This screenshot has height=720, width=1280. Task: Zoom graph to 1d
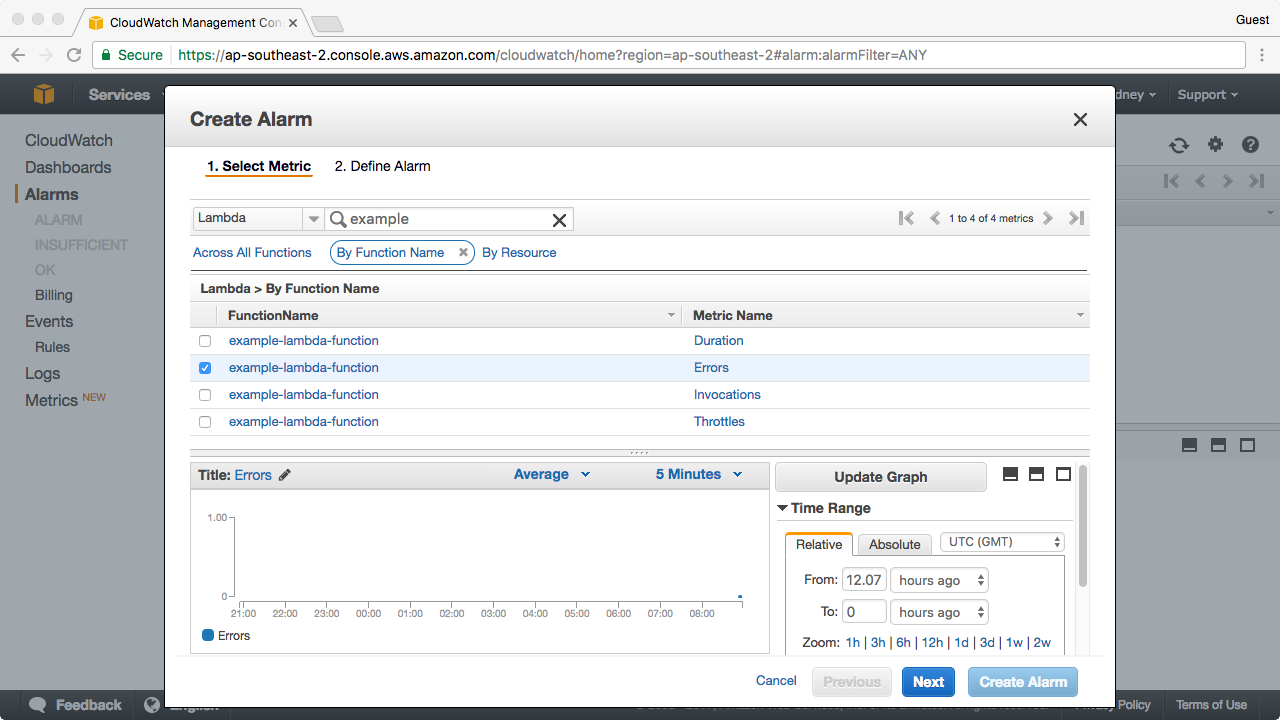click(961, 643)
